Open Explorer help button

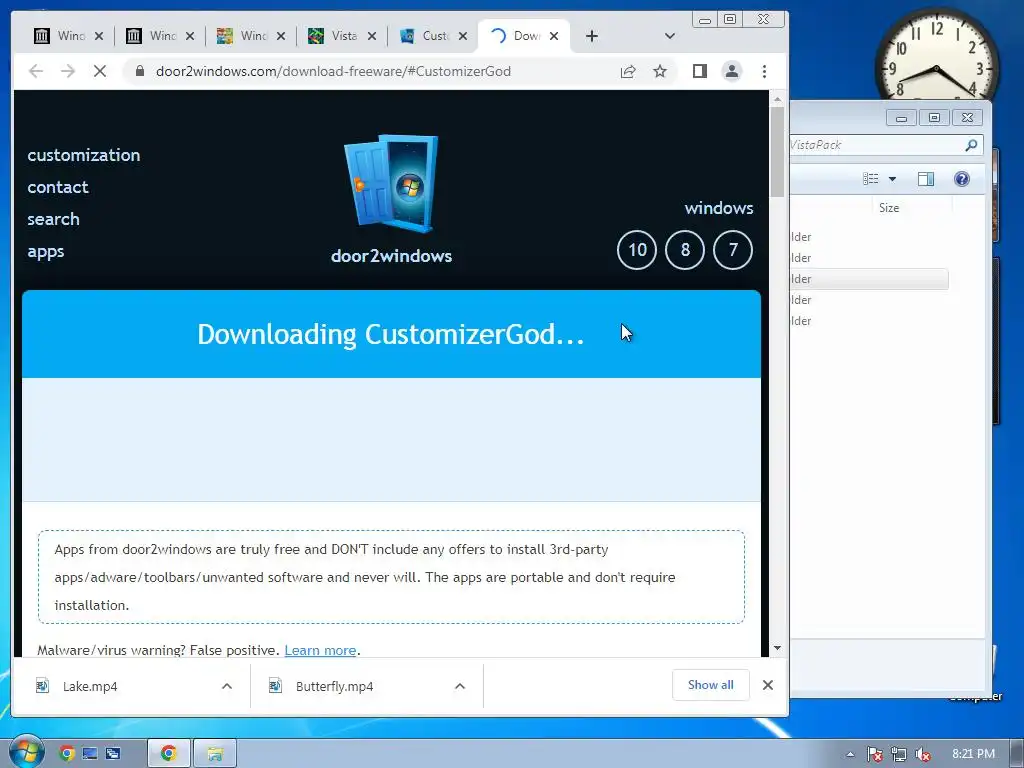[x=961, y=179]
